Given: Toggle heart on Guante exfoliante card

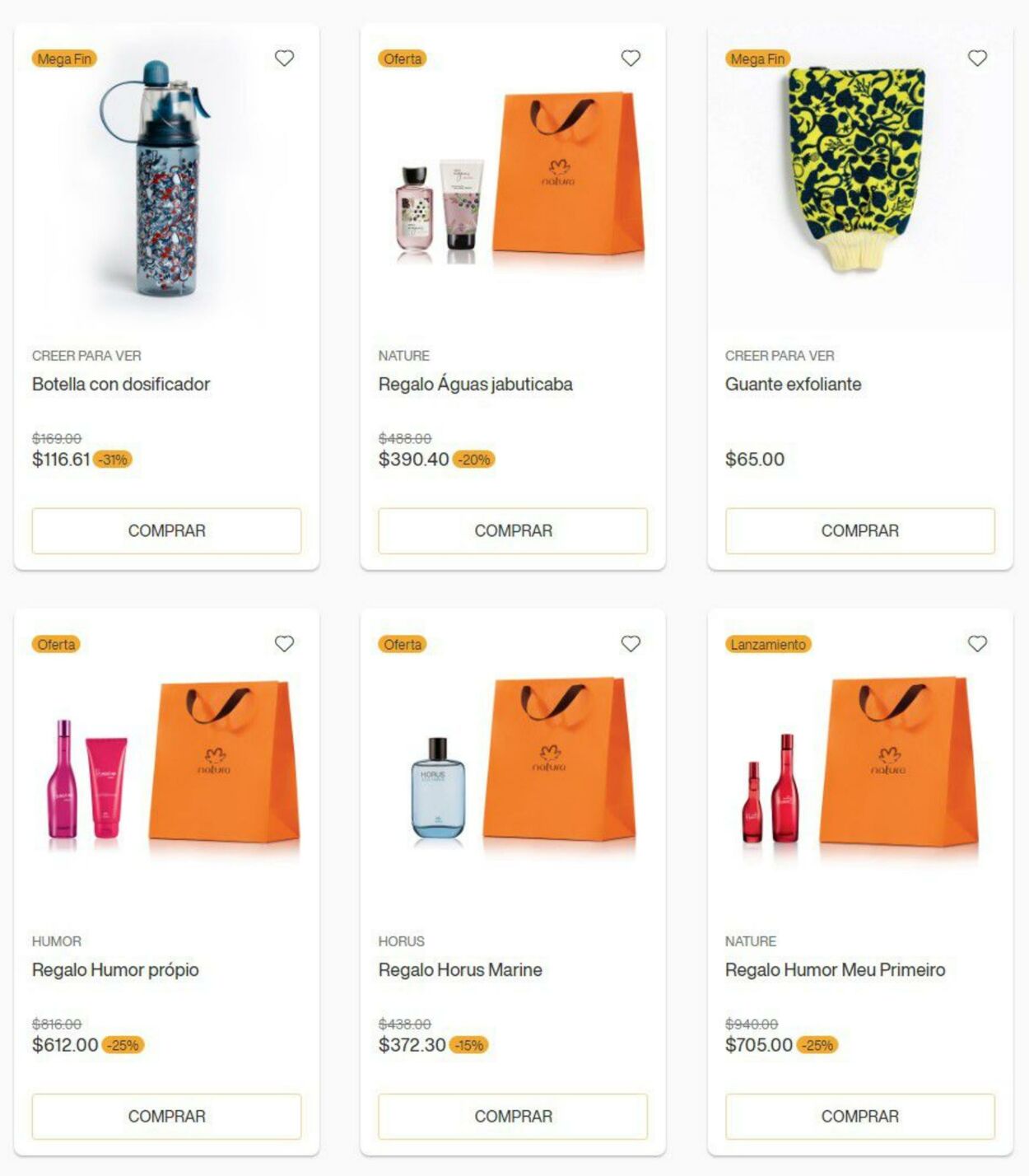Looking at the screenshot, I should tap(977, 58).
